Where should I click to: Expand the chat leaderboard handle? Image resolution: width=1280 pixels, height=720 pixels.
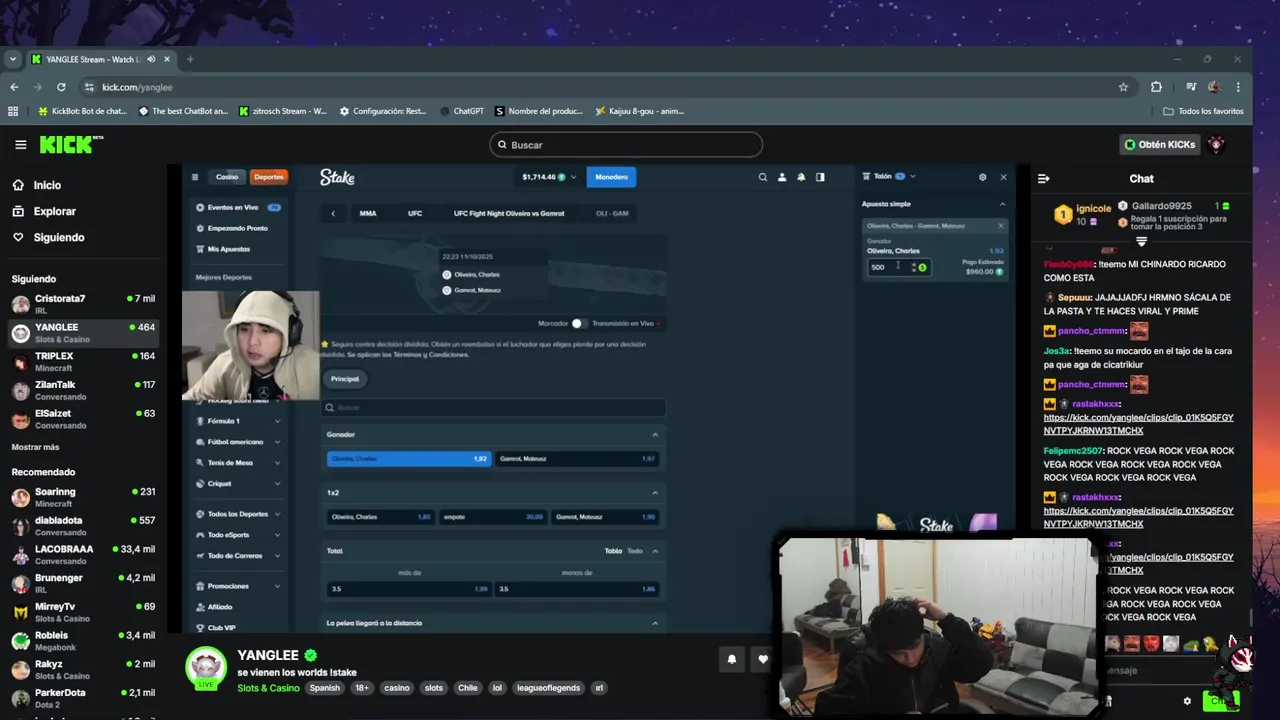pyautogui.click(x=1141, y=241)
